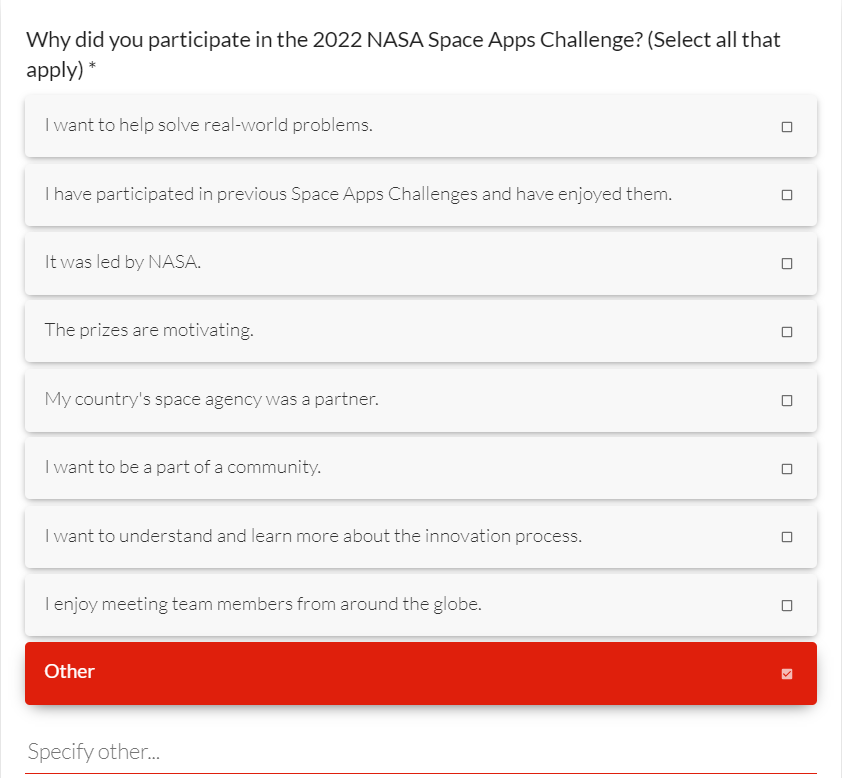Screen dimensions: 842x778
Task: Click the 'My country's space agency was a partner' text
Action: (x=211, y=399)
